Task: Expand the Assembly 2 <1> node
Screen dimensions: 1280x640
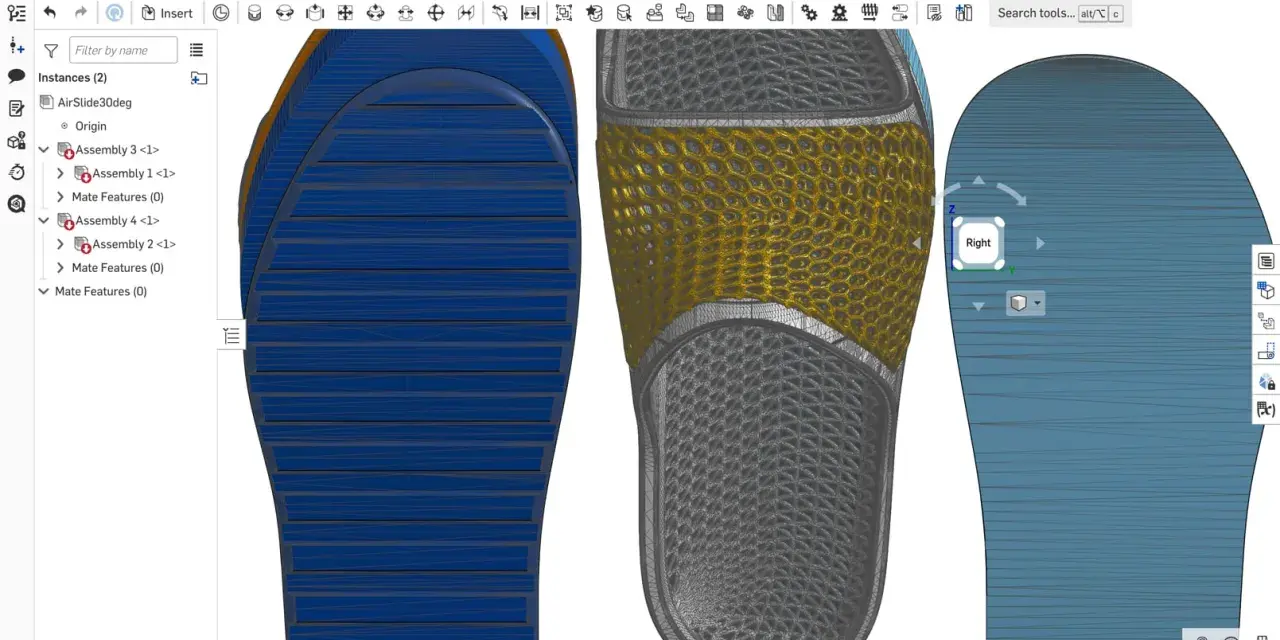Action: click(61, 244)
